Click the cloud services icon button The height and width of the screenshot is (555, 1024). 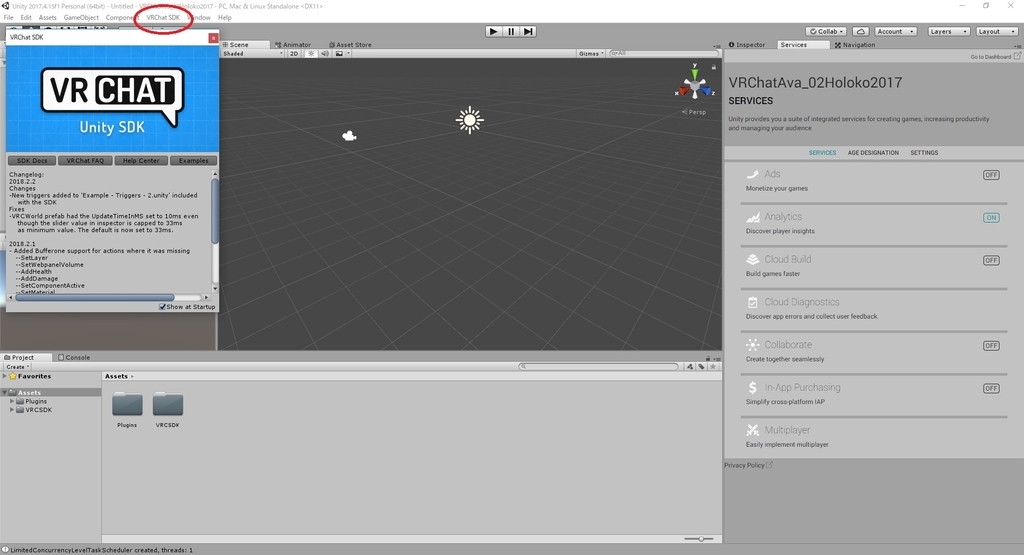[861, 31]
